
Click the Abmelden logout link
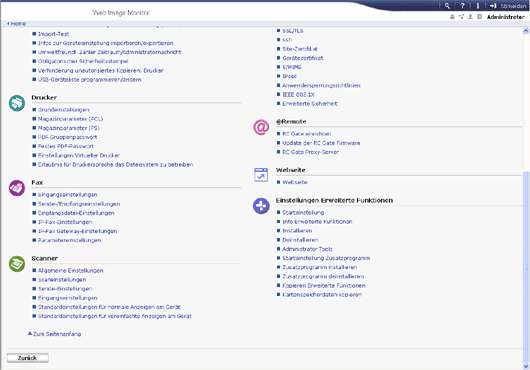tap(513, 6)
